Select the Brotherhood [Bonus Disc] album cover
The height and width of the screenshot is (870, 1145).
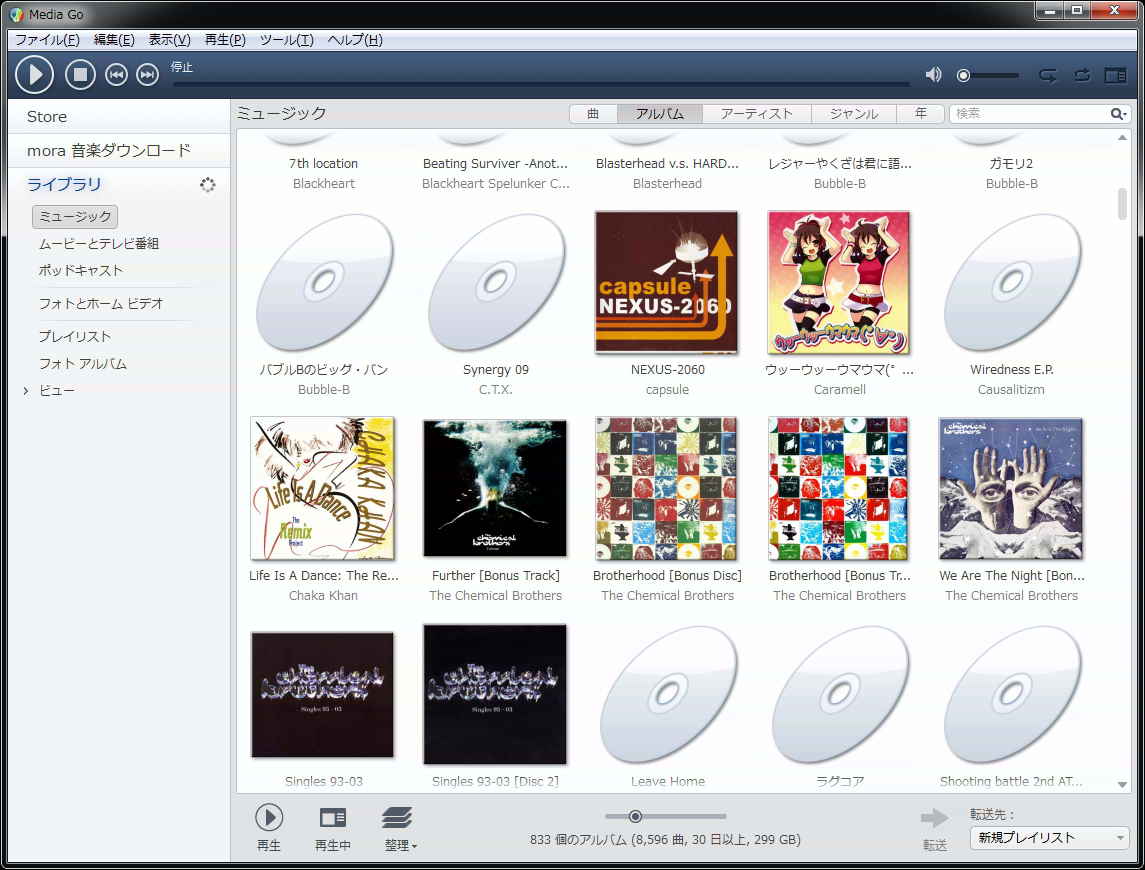(x=666, y=488)
